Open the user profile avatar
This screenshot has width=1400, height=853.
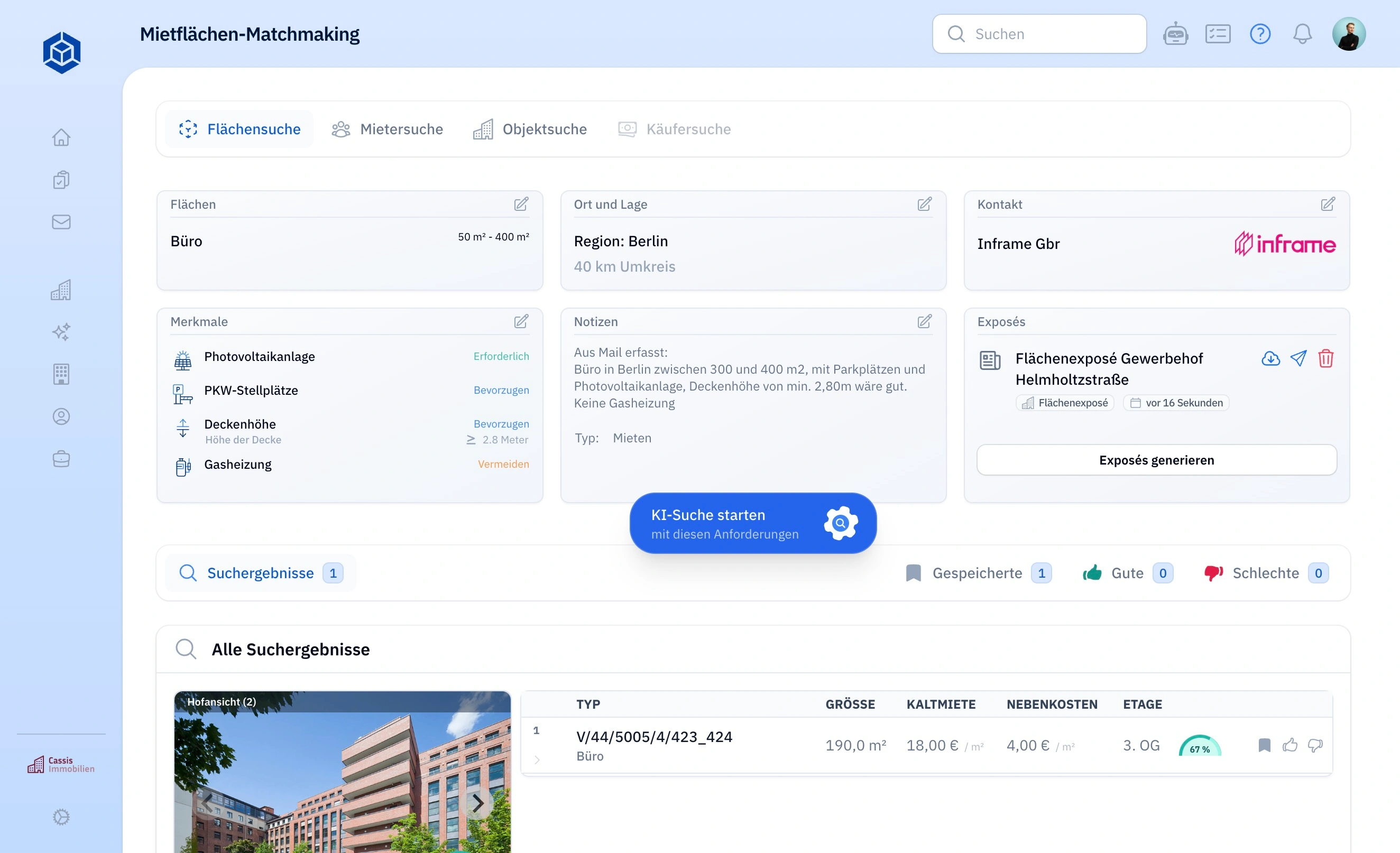point(1349,34)
